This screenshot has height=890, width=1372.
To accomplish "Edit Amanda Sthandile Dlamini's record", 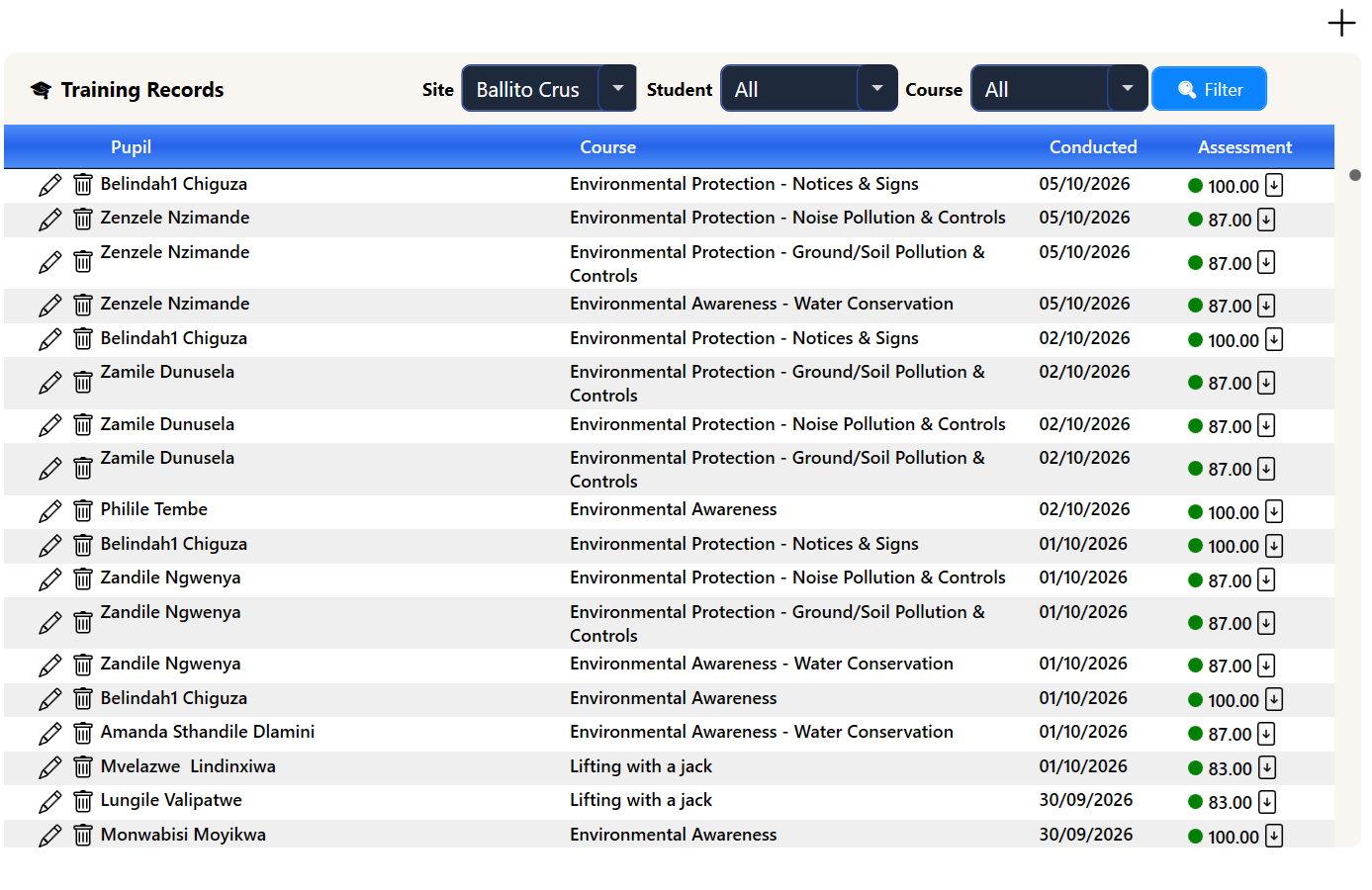I will (x=49, y=735).
